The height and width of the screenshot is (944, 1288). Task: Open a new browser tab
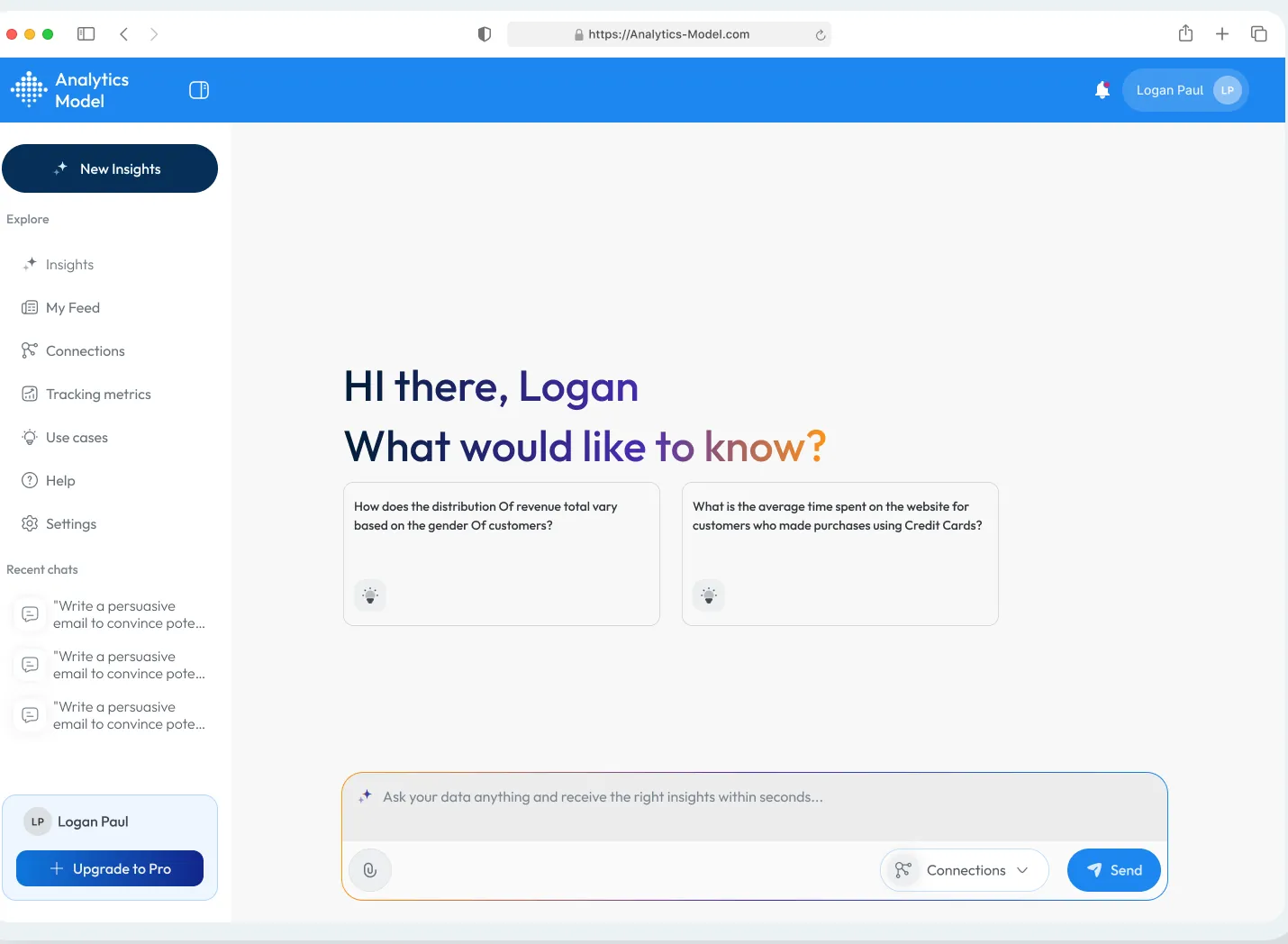coord(1222,34)
